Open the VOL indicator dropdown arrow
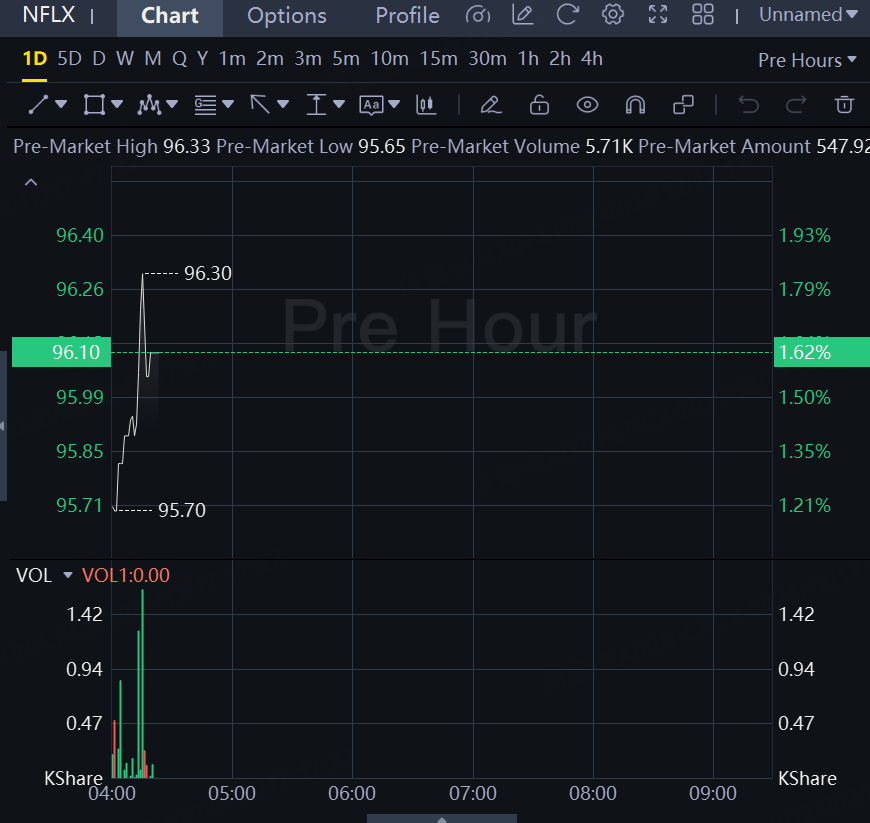Viewport: 870px width, 823px height. click(x=68, y=575)
